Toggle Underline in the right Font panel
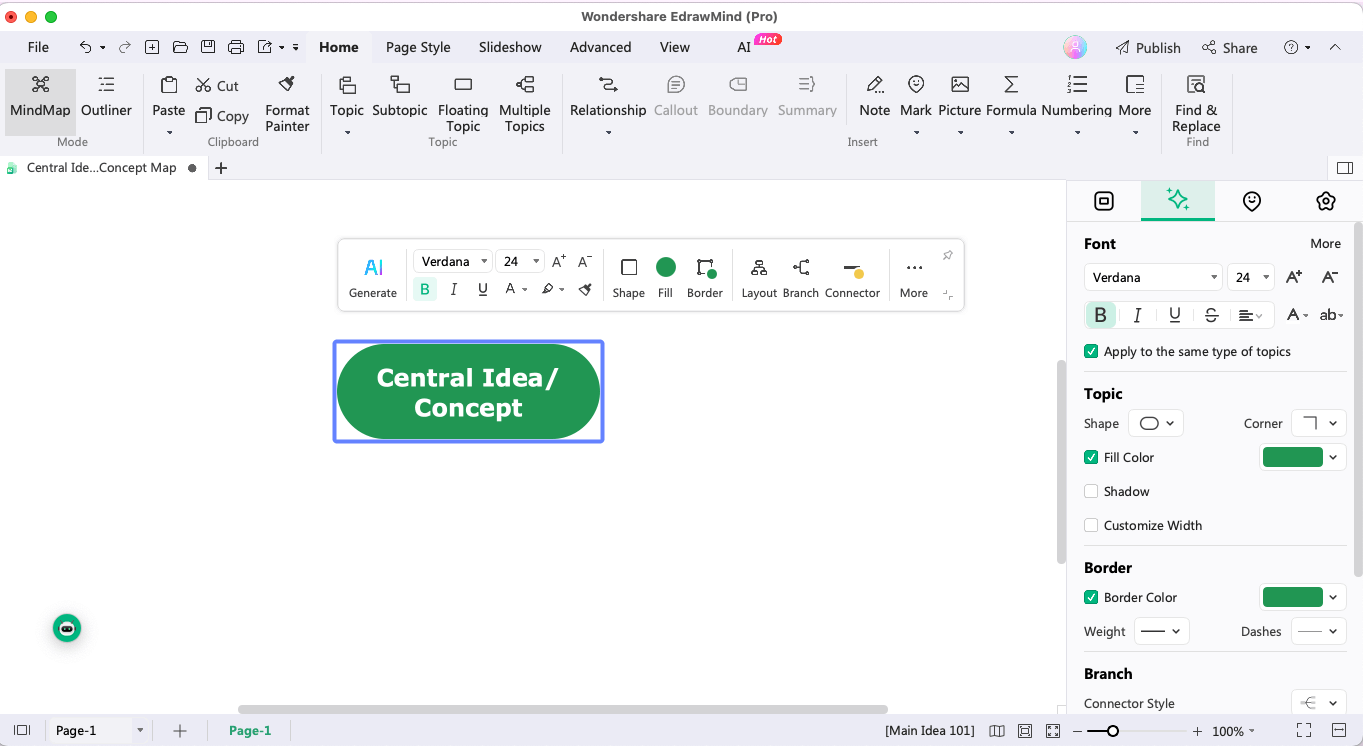 coord(1174,315)
